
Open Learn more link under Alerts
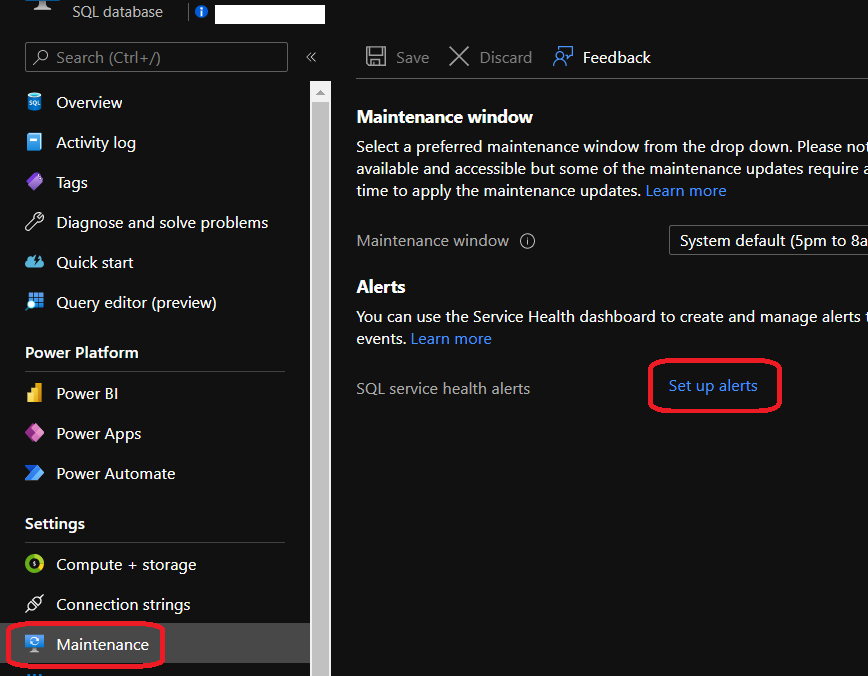point(451,339)
